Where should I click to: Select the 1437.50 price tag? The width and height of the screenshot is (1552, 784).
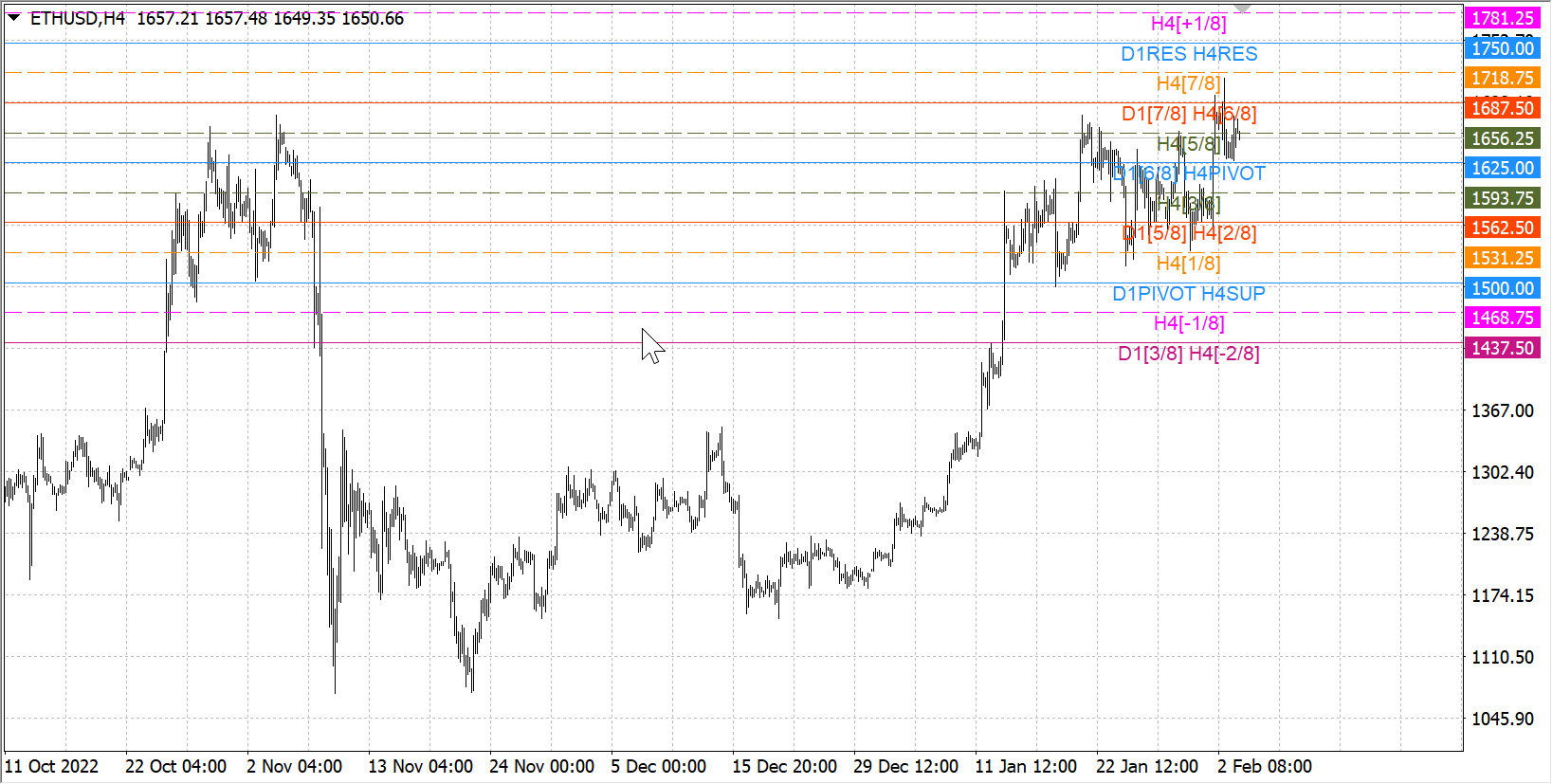click(x=1502, y=348)
